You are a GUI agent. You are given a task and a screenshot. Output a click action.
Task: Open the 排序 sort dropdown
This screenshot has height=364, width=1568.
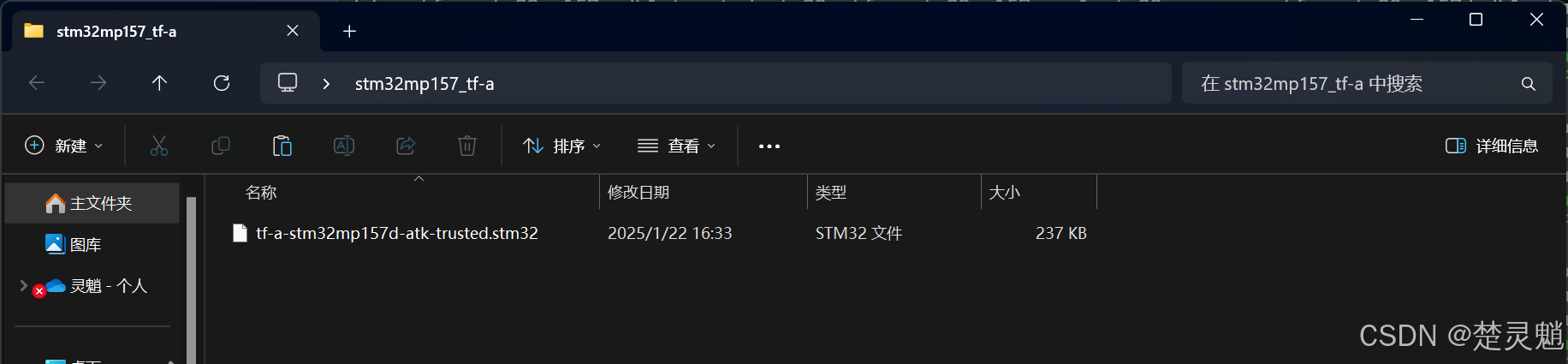tap(562, 146)
